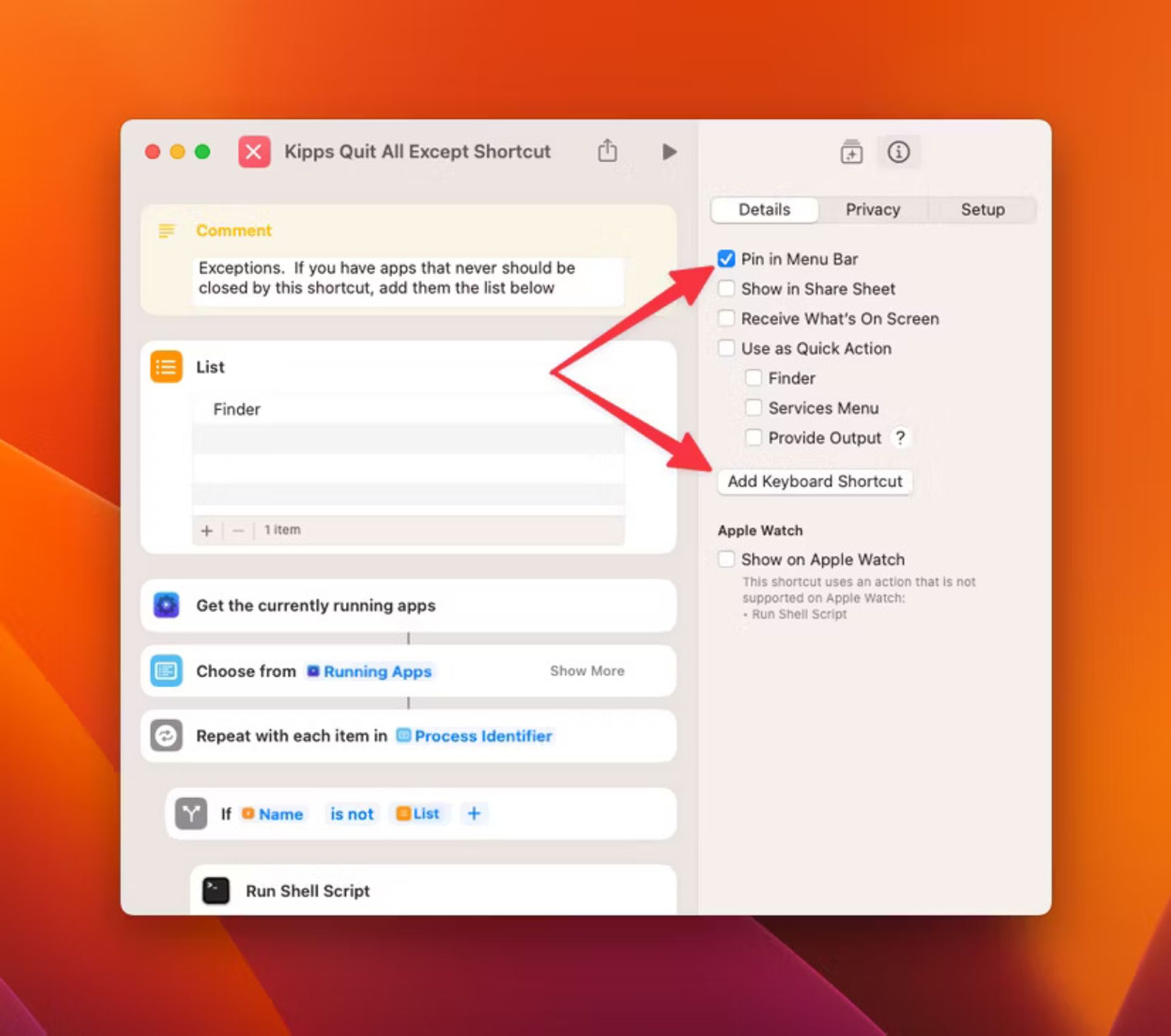Click the Get Currently Running Apps icon
Screen dimensions: 1171x1036
pyautogui.click(x=165, y=605)
